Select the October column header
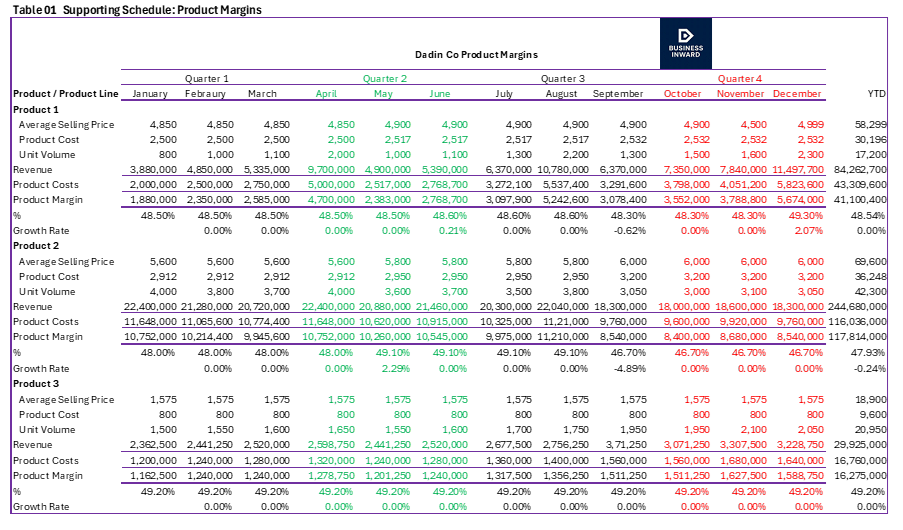This screenshot has height=530, width=903. point(684,94)
